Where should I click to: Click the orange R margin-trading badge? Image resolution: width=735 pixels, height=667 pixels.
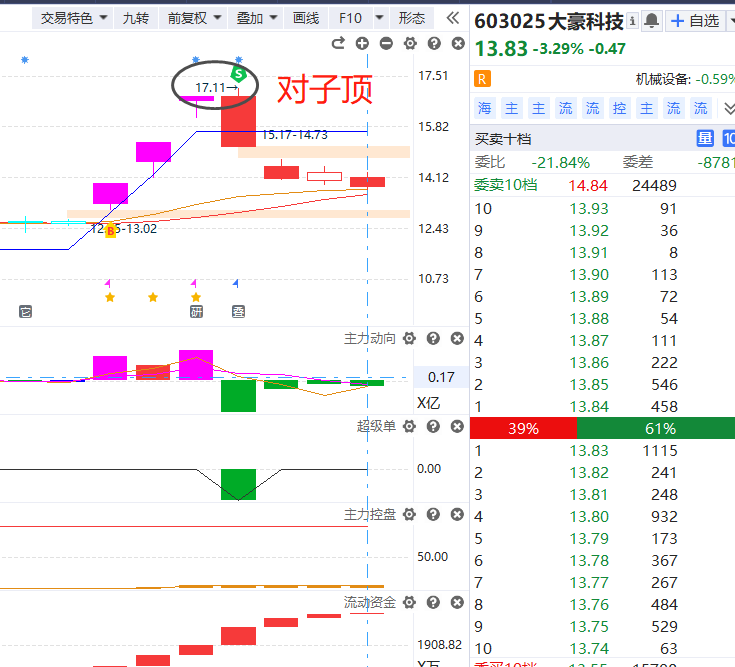pos(482,79)
